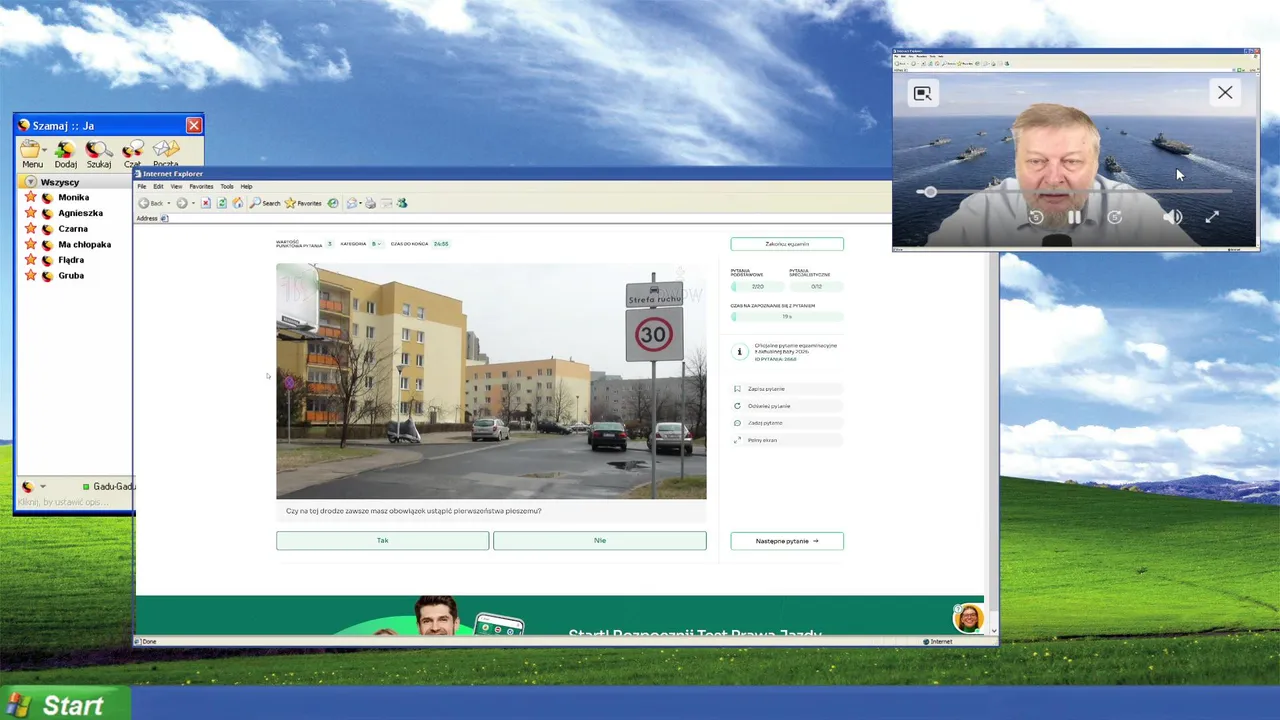1280x720 pixels.
Task: Click Dodaj add-contact icon in Szamaj window
Action: click(65, 154)
